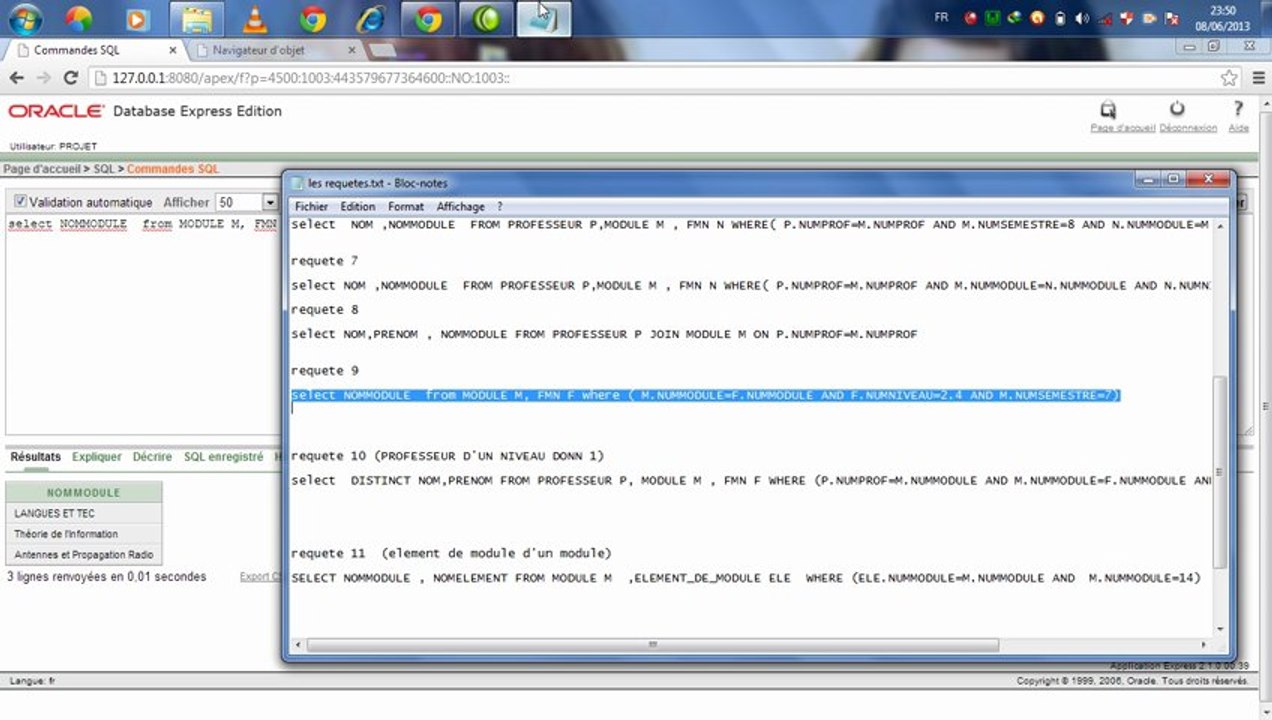
Task: Click Chrome's forward arrow
Action: pos(44,78)
